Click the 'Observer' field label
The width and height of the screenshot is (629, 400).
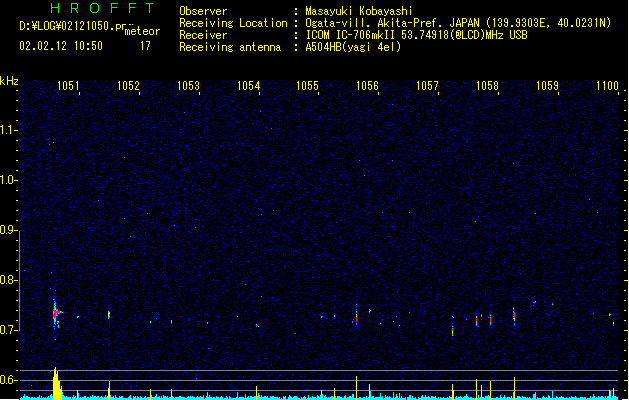pos(203,11)
